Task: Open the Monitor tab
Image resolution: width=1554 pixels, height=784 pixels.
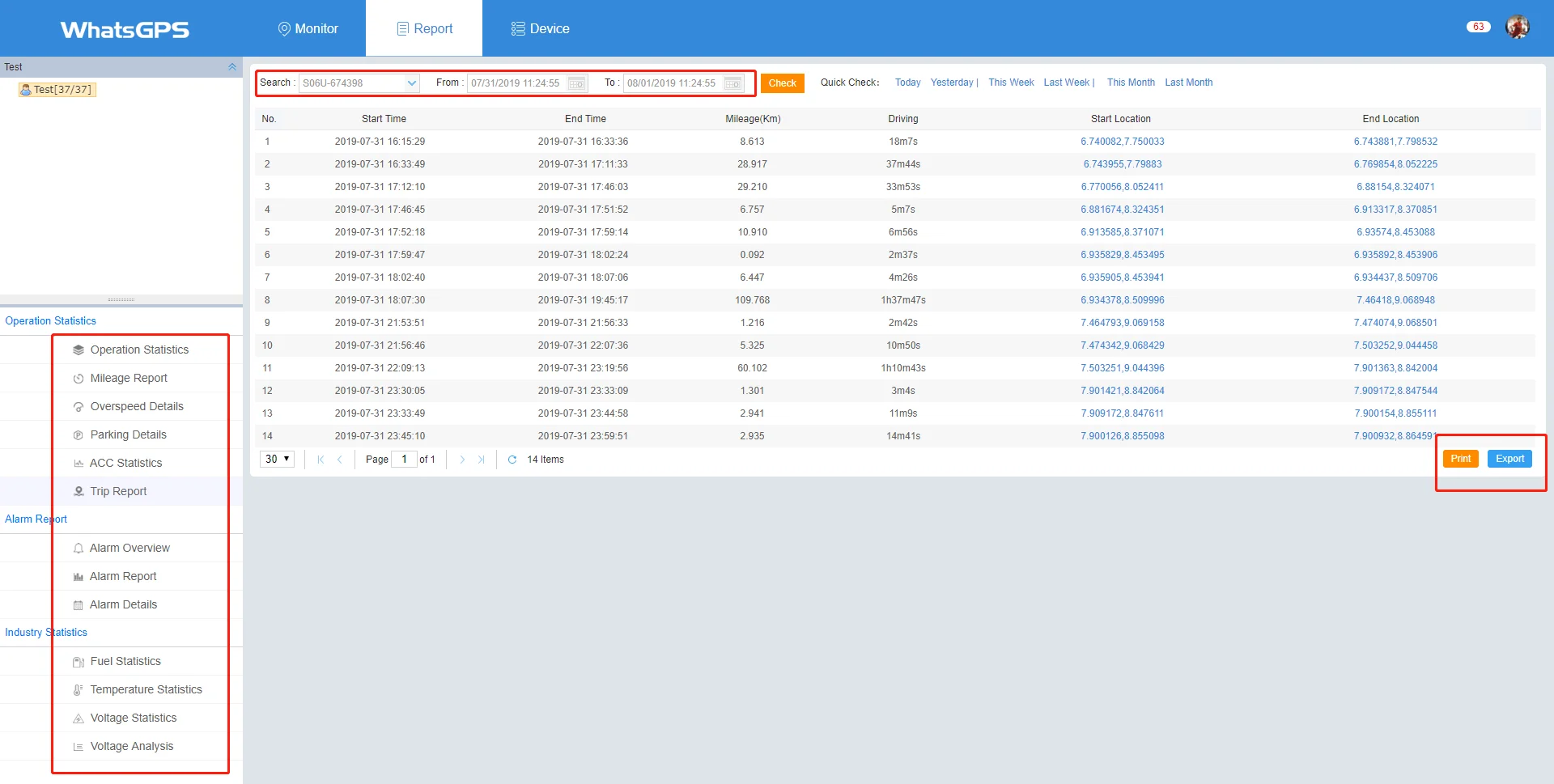Action: [308, 28]
